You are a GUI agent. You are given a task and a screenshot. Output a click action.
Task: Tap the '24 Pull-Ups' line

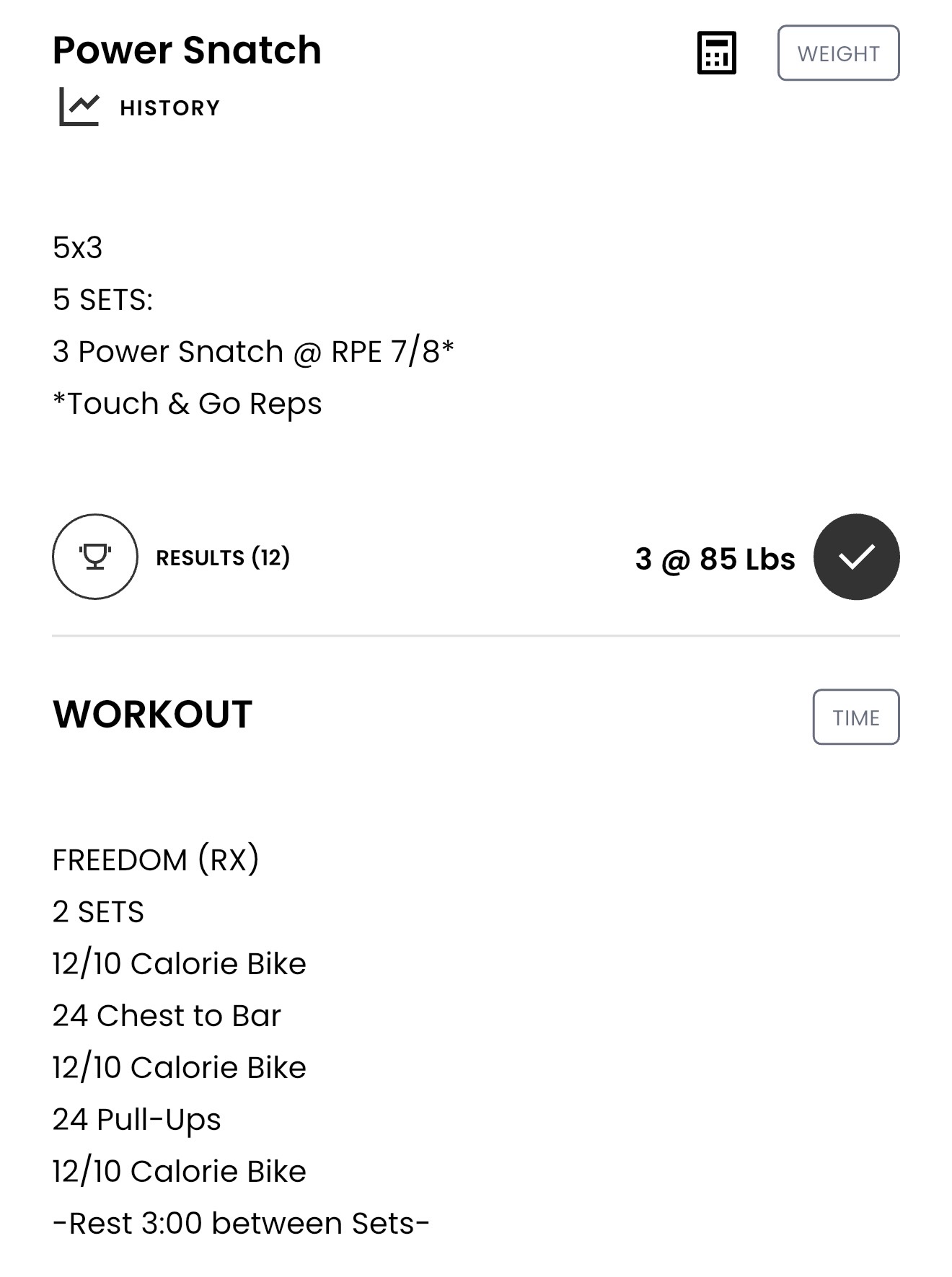pos(137,1120)
